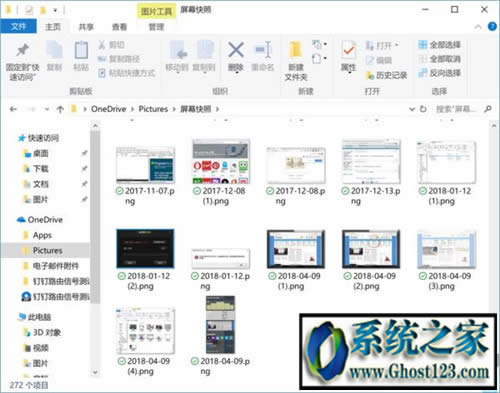Click 反向选择 invert selection
The height and width of the screenshot is (393, 500).
(x=440, y=73)
